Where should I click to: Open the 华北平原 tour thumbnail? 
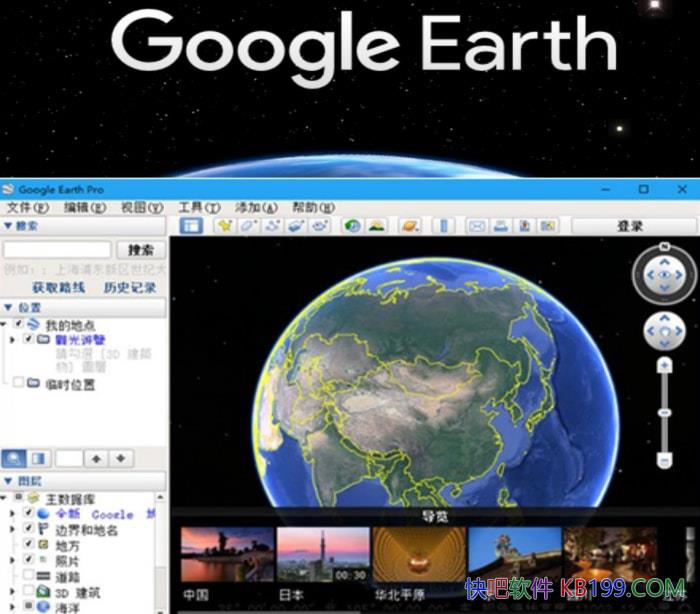419,555
